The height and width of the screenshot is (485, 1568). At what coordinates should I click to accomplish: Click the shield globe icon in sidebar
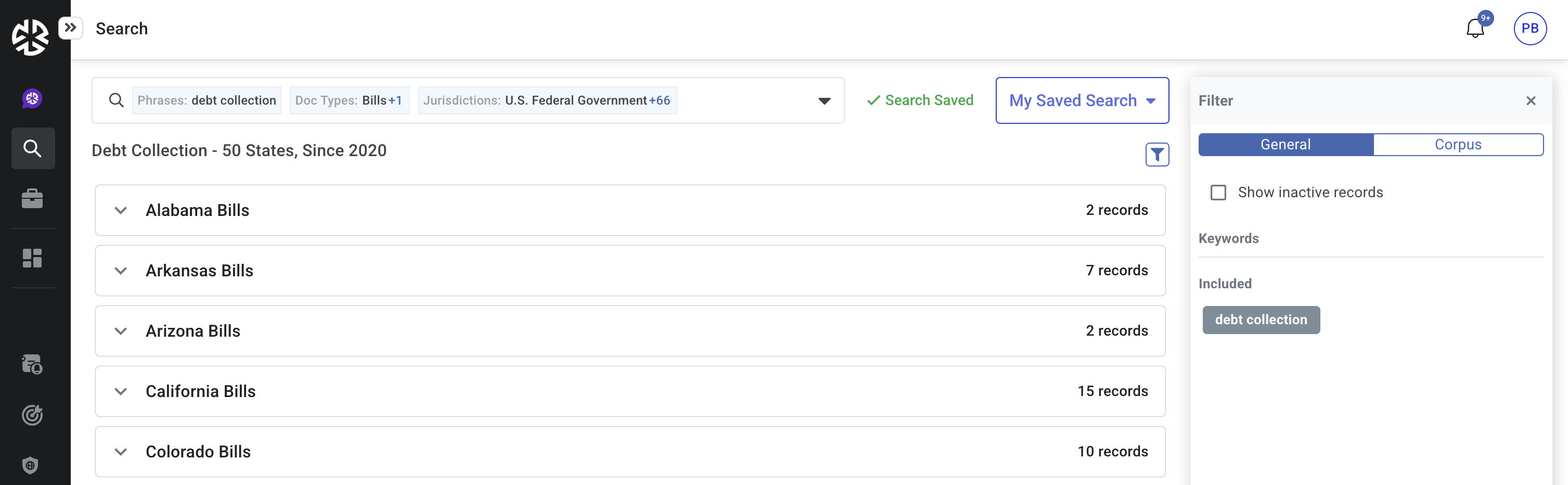pos(31,466)
